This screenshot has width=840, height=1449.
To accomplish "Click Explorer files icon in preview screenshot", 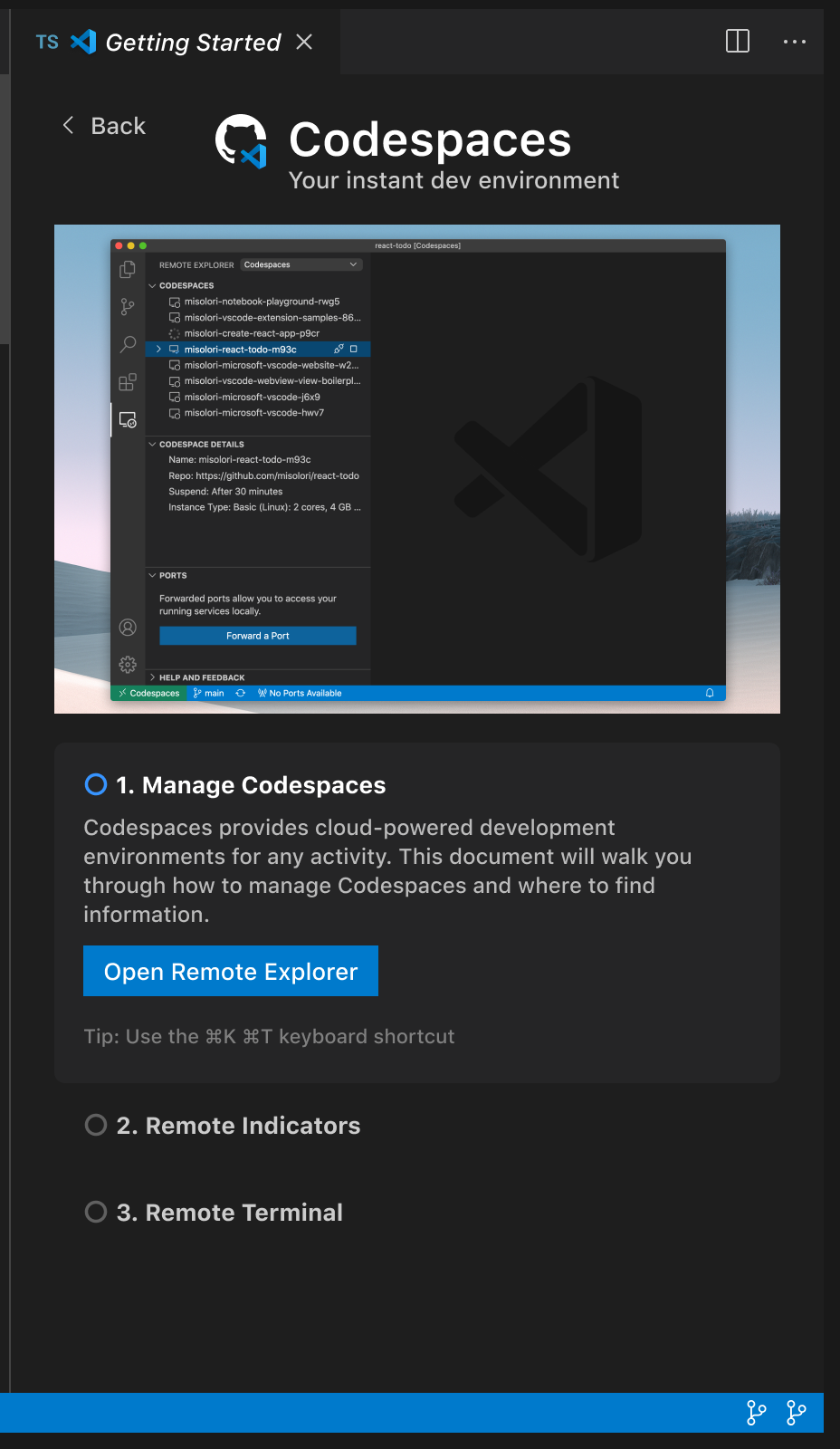I will click(x=128, y=269).
